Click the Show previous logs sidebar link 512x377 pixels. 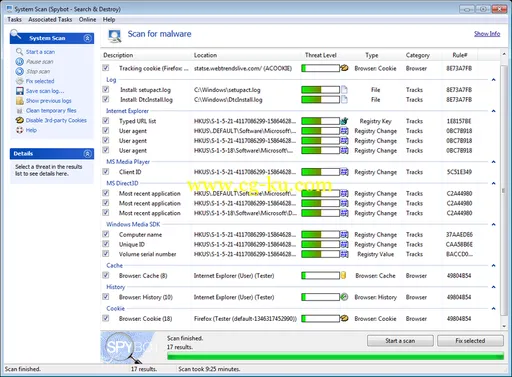tap(49, 101)
